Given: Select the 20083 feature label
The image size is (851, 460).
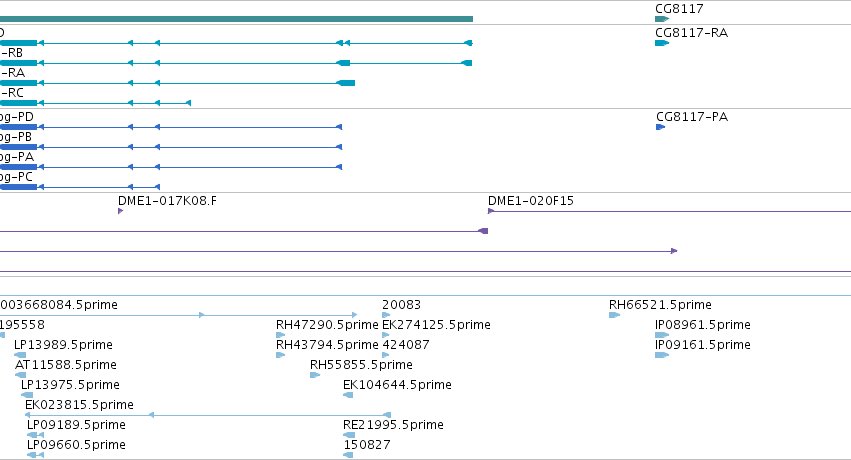Looking at the screenshot, I should (x=402, y=305).
